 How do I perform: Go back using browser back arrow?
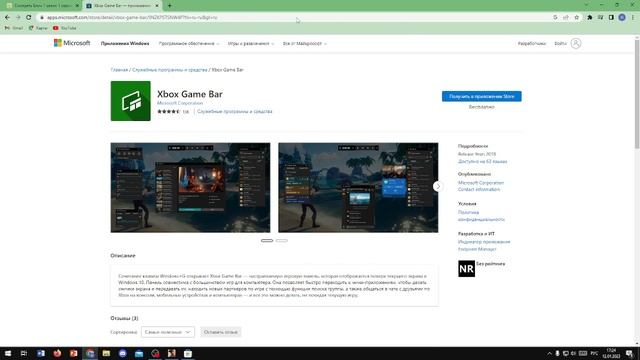tap(7, 18)
